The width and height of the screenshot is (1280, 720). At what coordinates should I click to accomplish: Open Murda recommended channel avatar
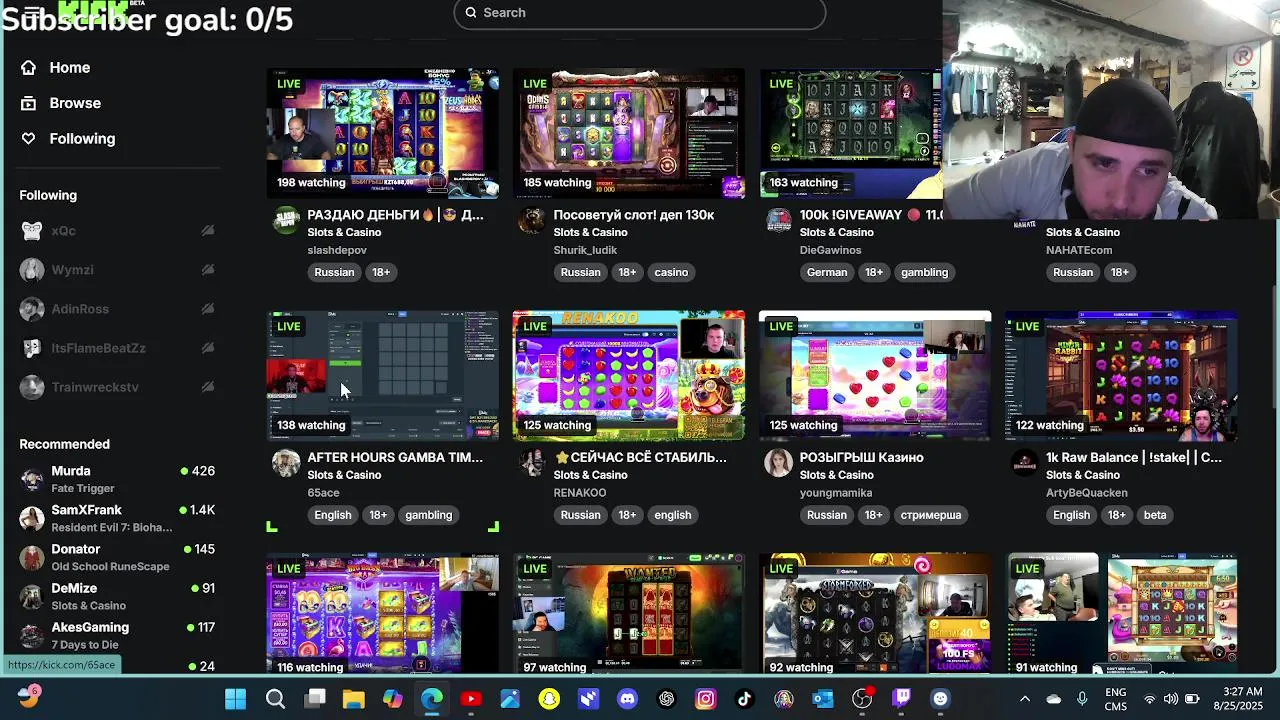pos(32,479)
